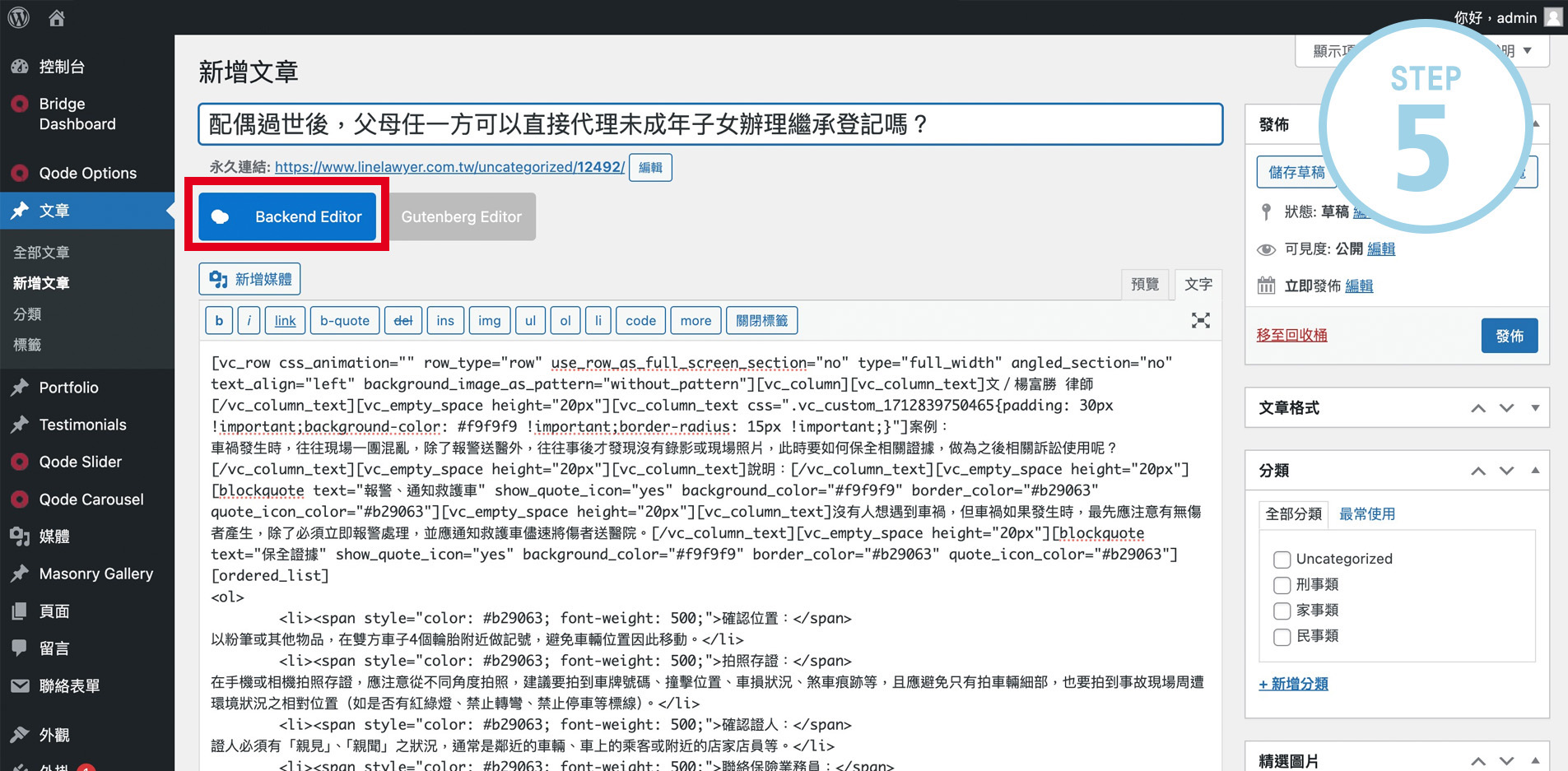Move 文章格式 panel down
The height and width of the screenshot is (771, 1568).
1506,408
